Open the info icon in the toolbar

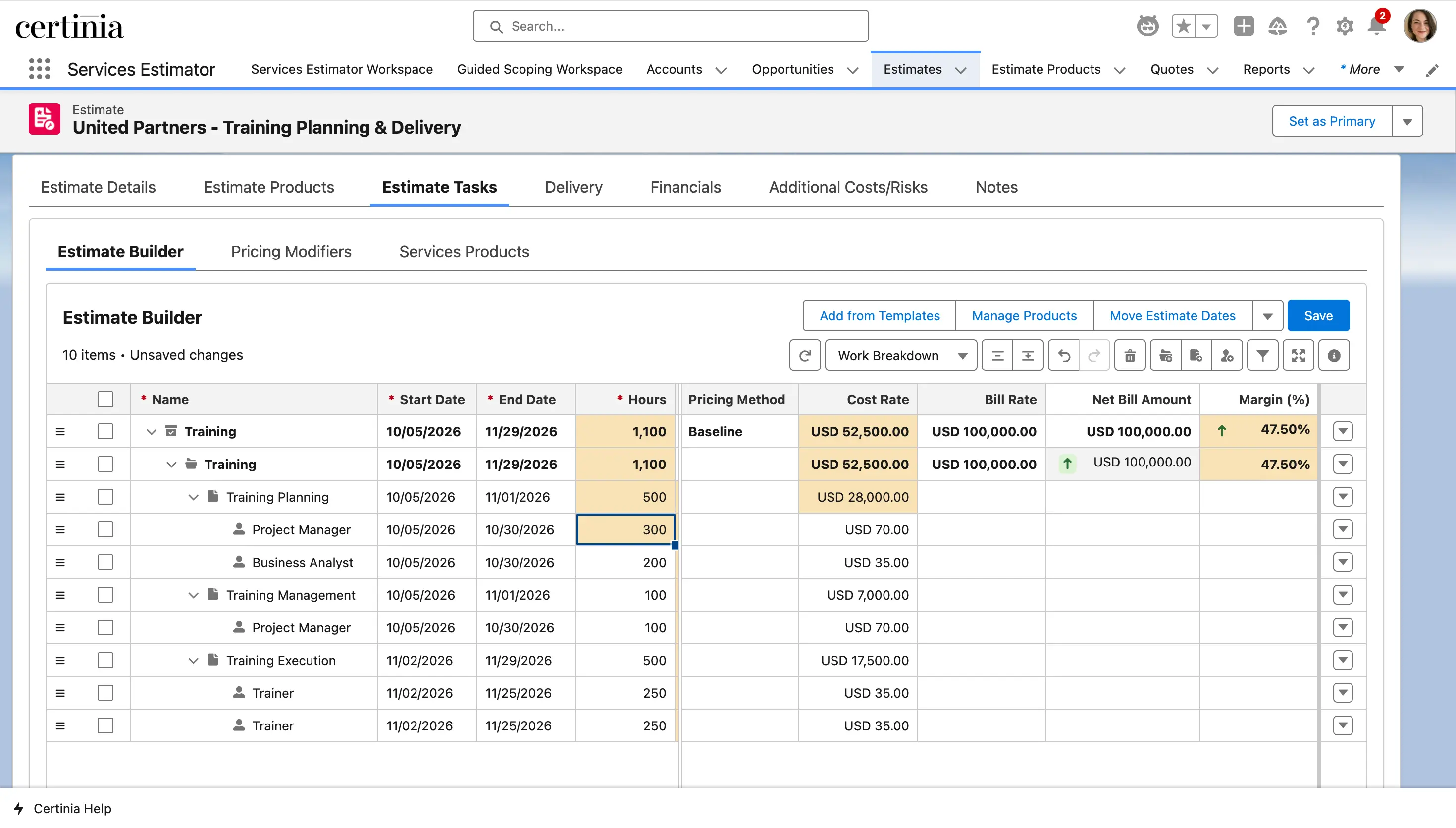click(x=1334, y=355)
